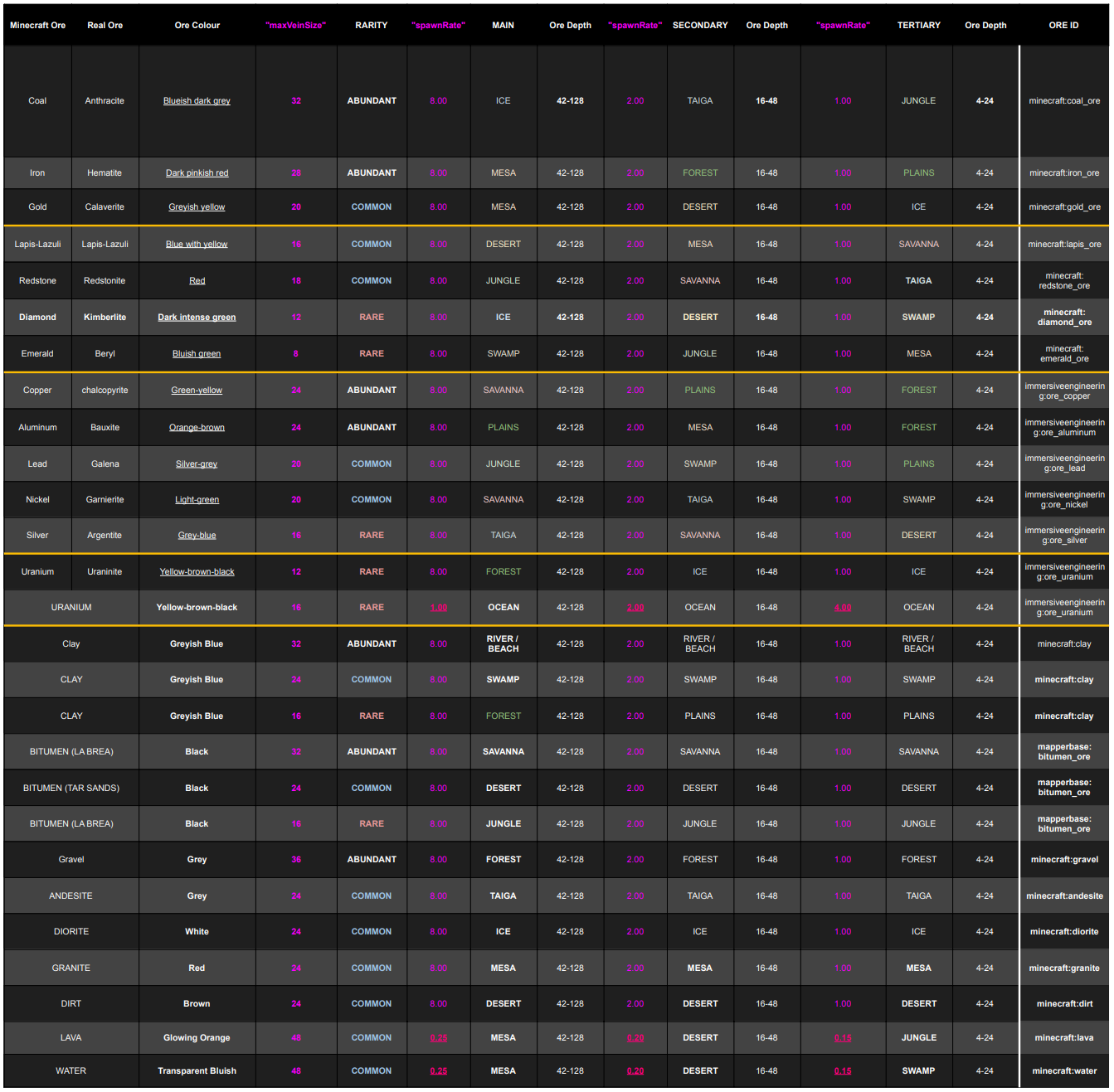
Task: Click the Dark intense green link
Action: [197, 318]
